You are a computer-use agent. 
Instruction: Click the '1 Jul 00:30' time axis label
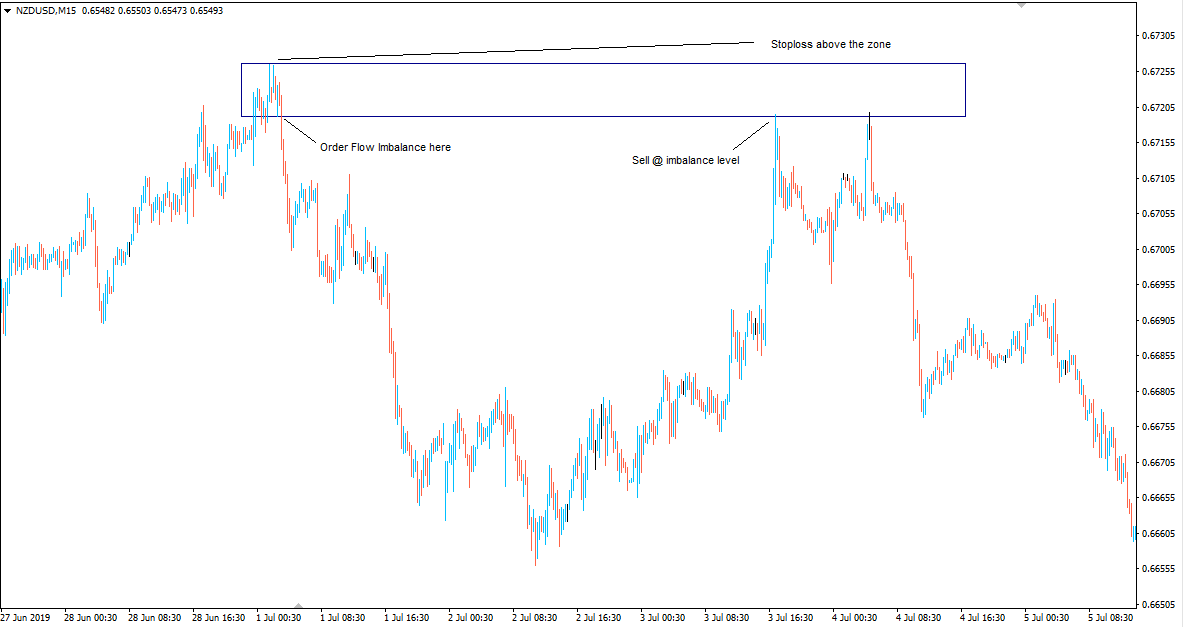[x=279, y=618]
